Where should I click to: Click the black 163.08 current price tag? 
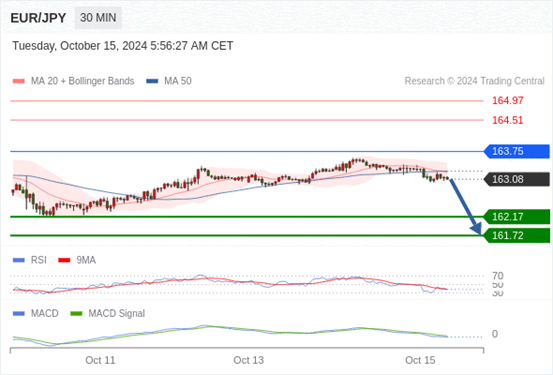517,179
